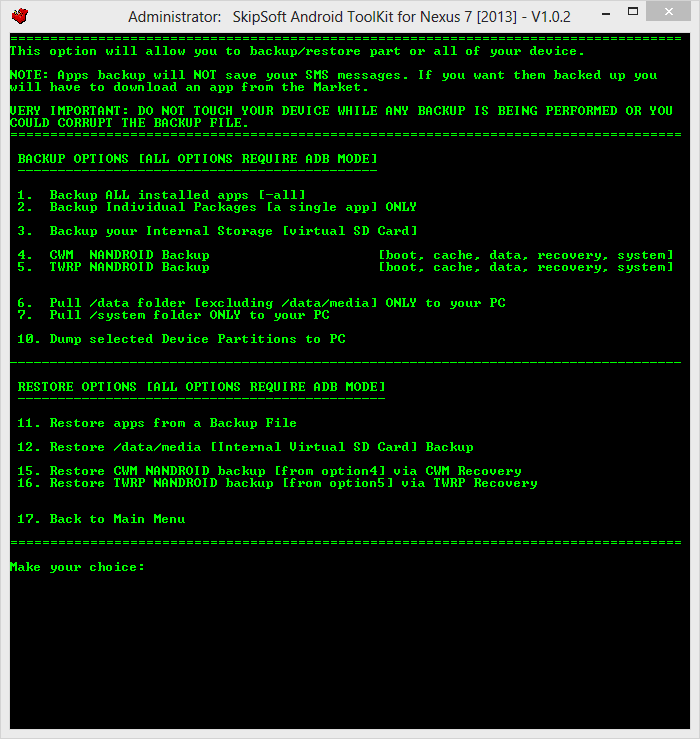
Task: Click Restore /data/media Backup option 12
Action: pos(246,447)
